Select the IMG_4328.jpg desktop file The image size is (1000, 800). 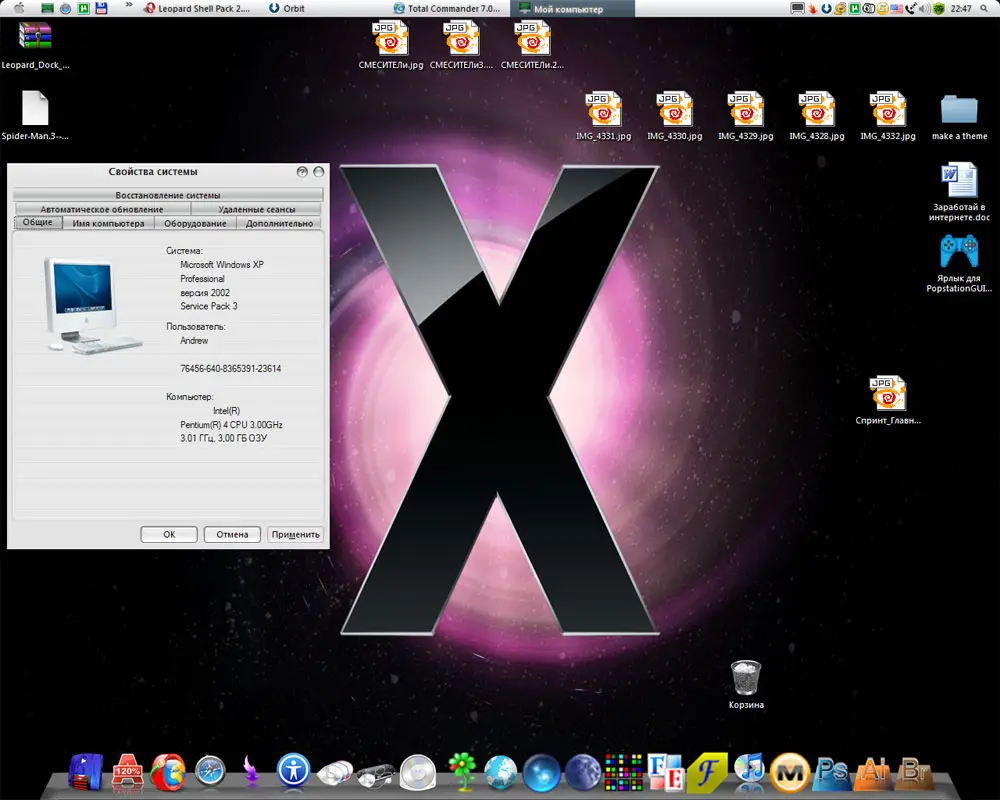tap(816, 115)
